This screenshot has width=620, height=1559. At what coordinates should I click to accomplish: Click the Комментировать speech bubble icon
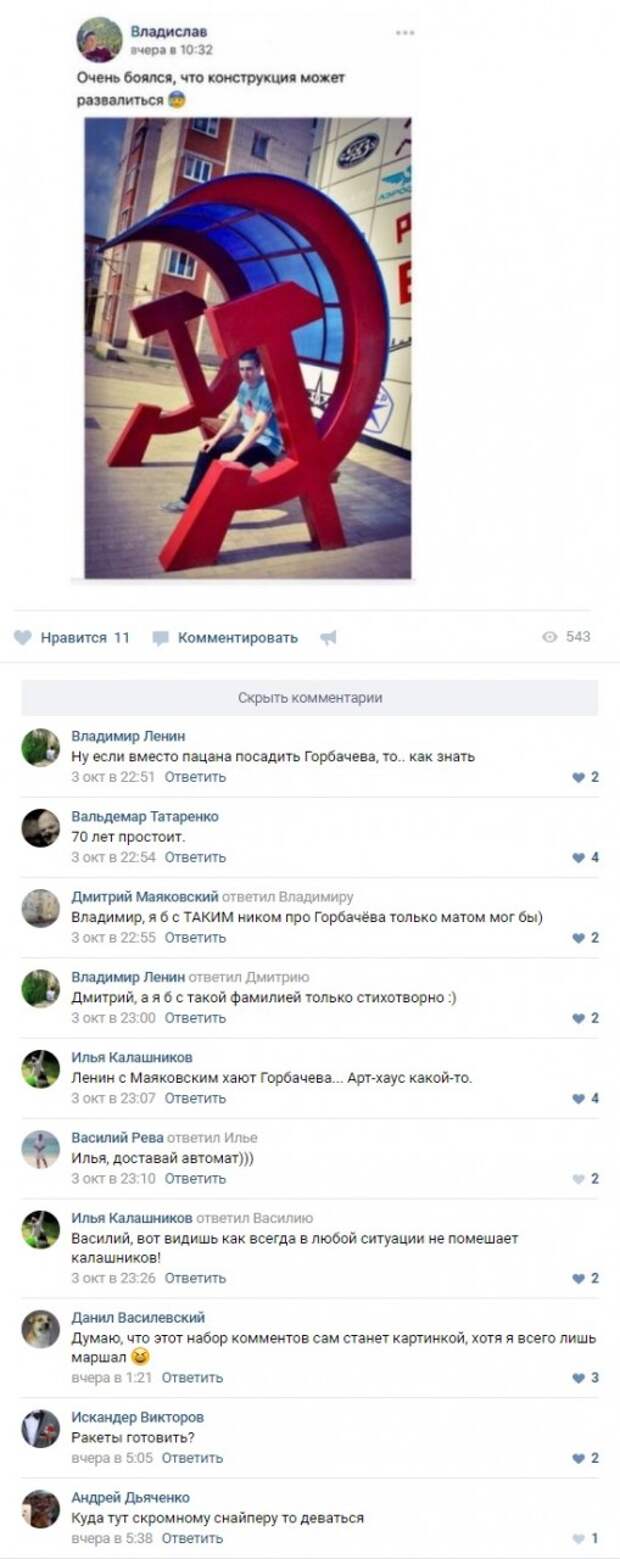(x=160, y=638)
